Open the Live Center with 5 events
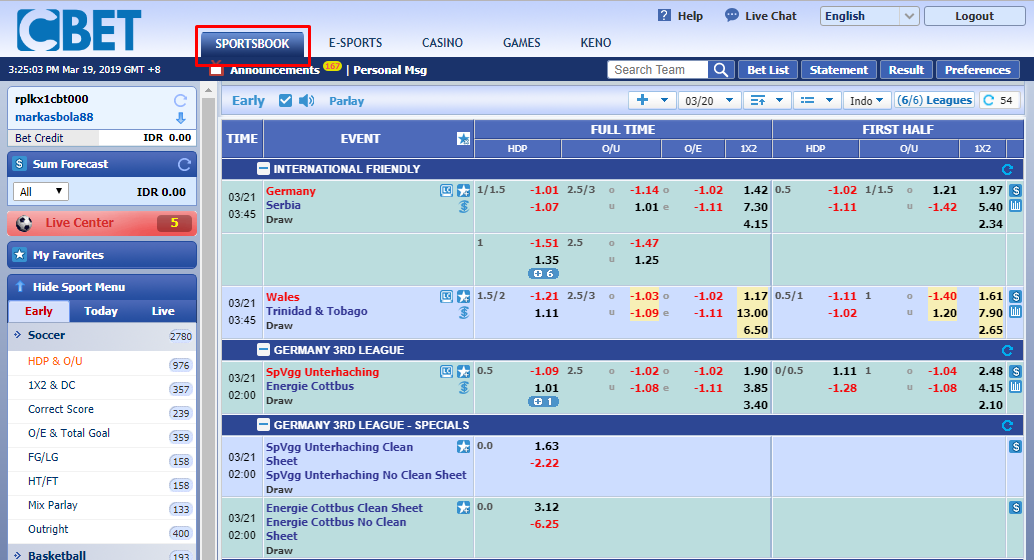 102,224
